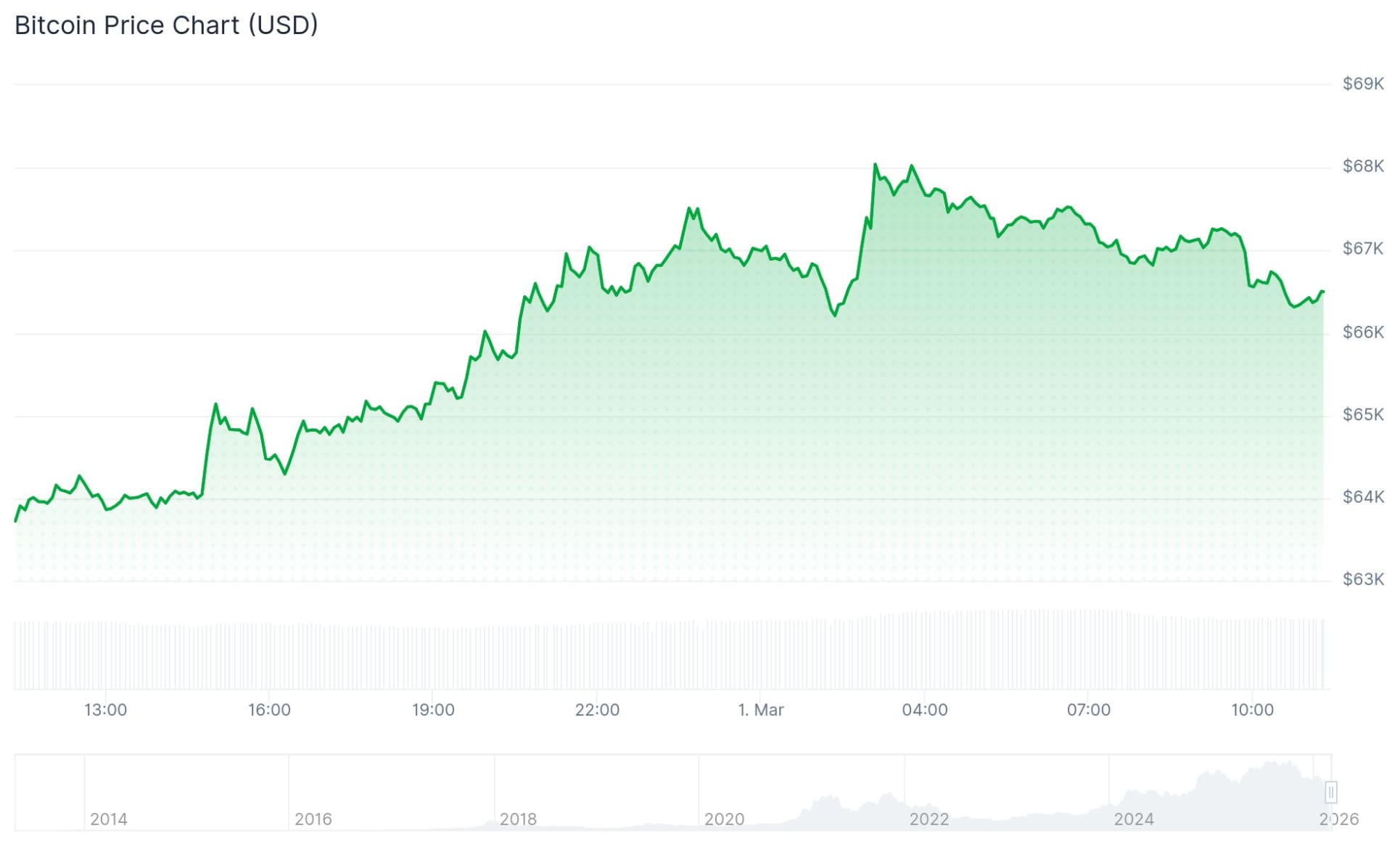This screenshot has height=852, width=1400.
Task: Click the navigator range handle near 2026
Action: pos(1330,791)
